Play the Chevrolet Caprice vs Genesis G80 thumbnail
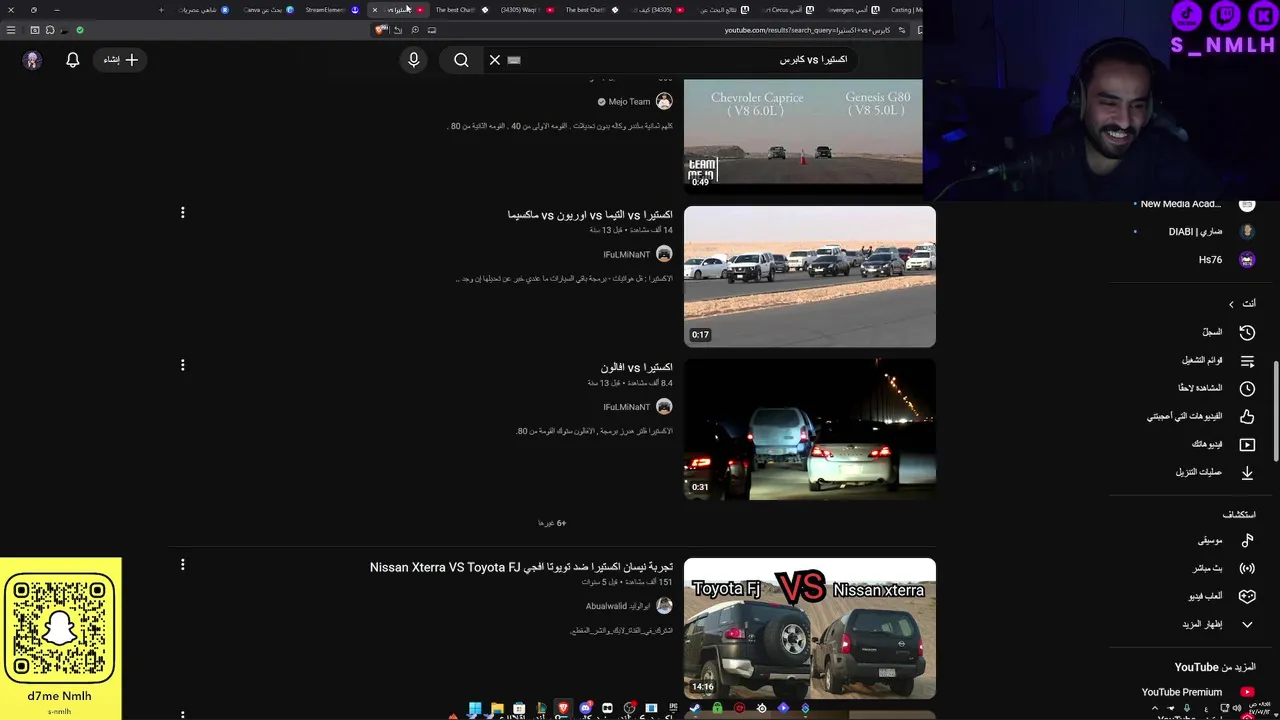 (803, 134)
